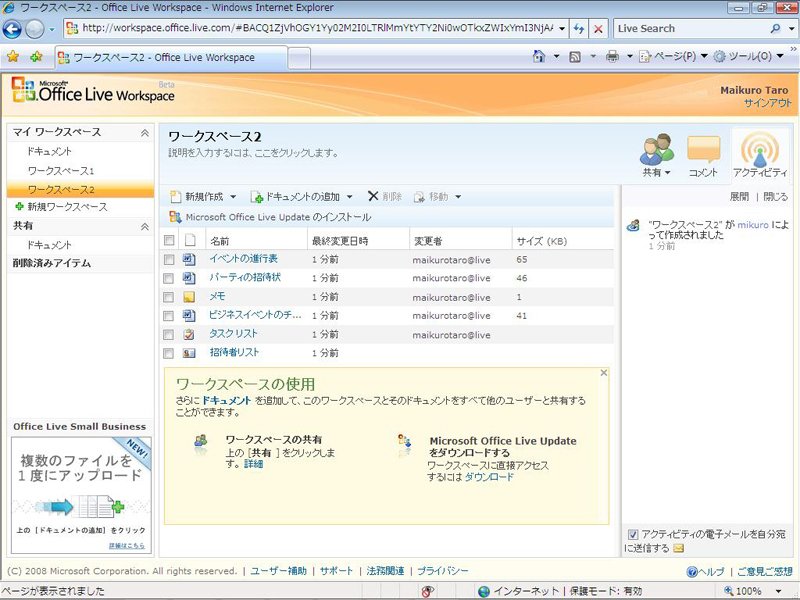Open the 移動 dropdown arrow
Screen dimensions: 800x600
point(458,197)
